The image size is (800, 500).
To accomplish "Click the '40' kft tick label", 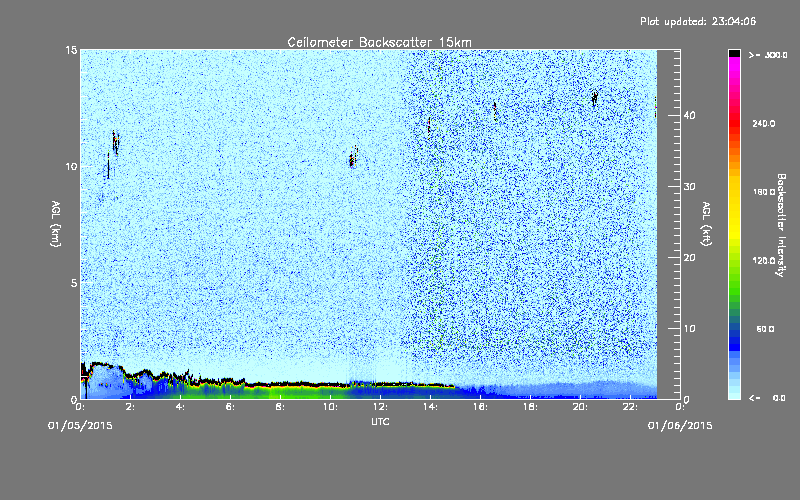I will click(x=689, y=116).
